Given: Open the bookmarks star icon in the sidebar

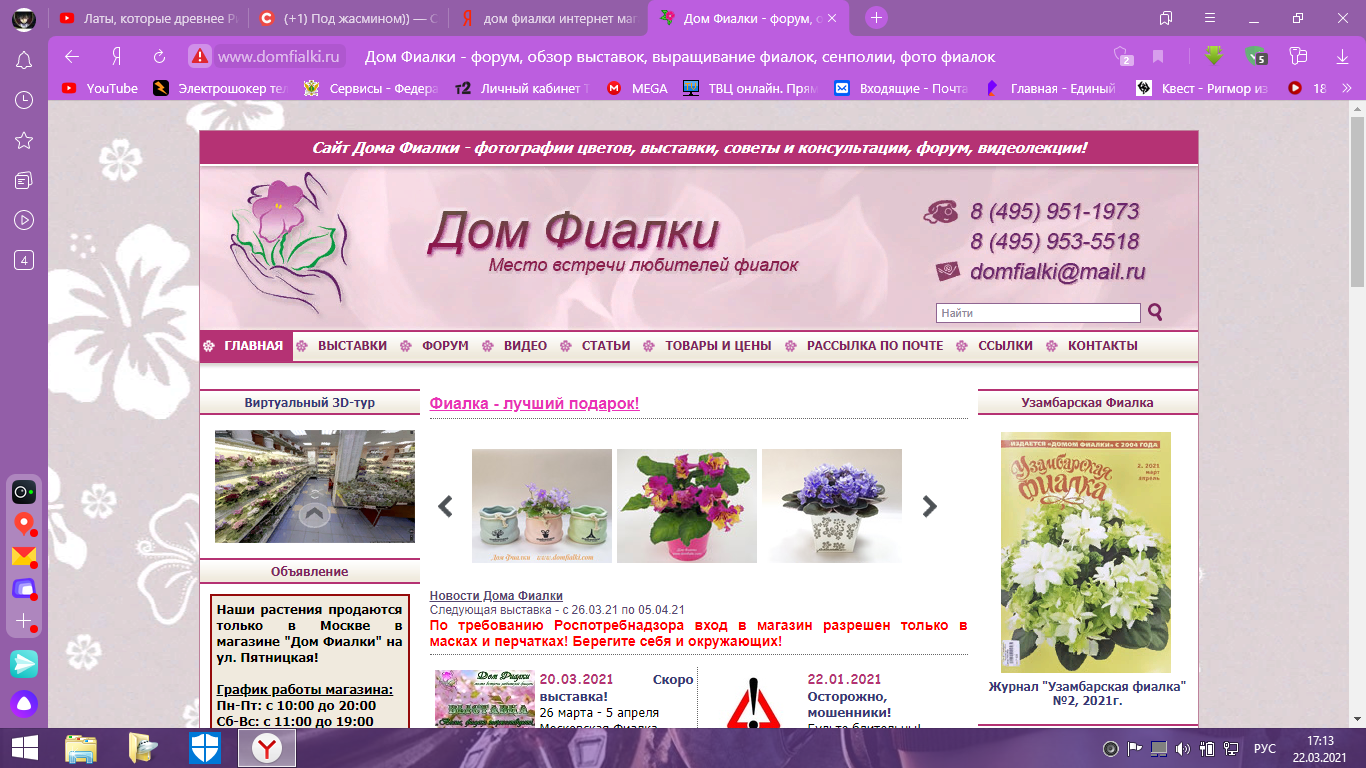Looking at the screenshot, I should (x=24, y=140).
